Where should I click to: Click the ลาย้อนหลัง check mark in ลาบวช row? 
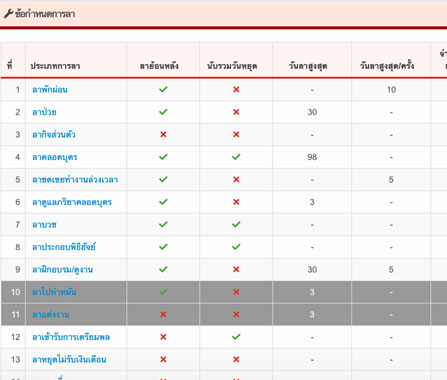tap(163, 224)
